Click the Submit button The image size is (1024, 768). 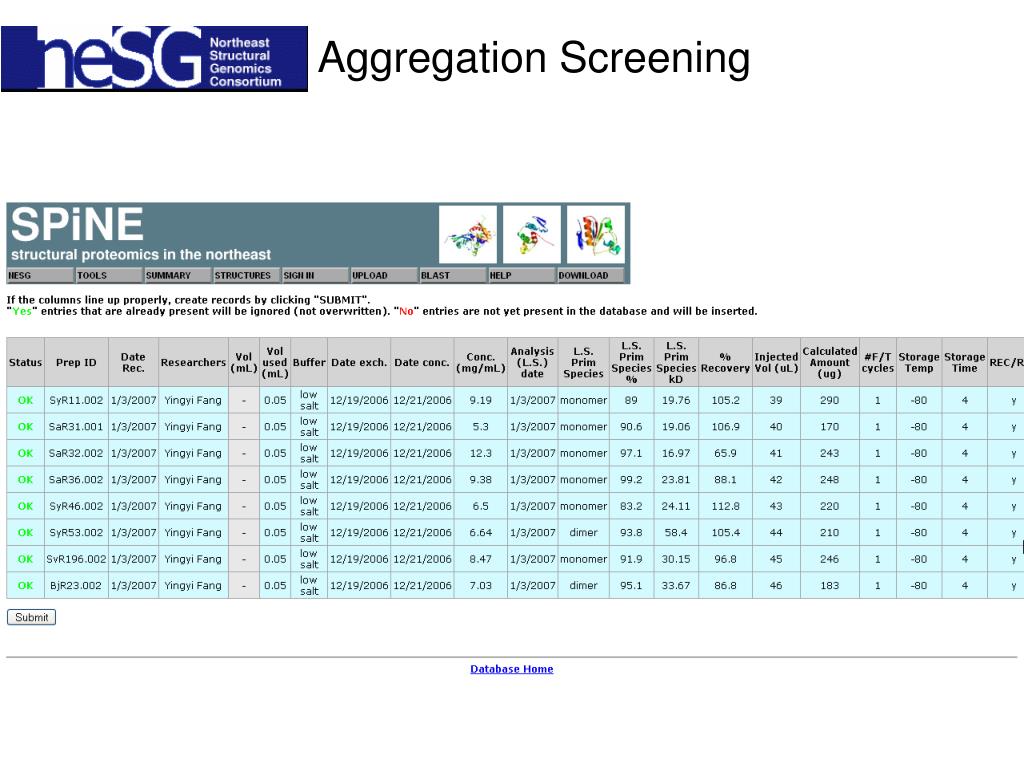pos(31,617)
